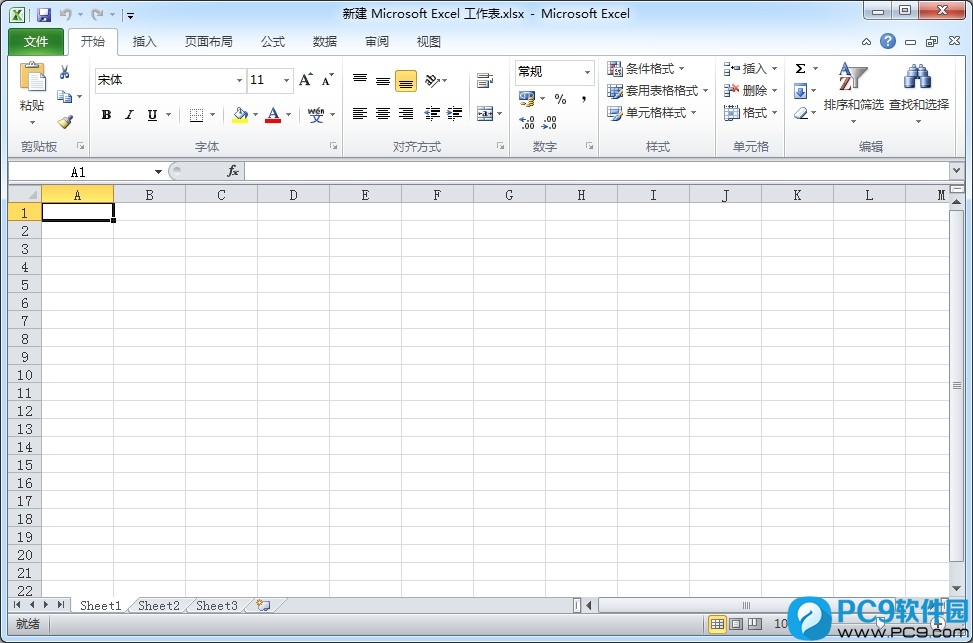Click the borders icon in font group
The width and height of the screenshot is (973, 643).
(x=196, y=115)
